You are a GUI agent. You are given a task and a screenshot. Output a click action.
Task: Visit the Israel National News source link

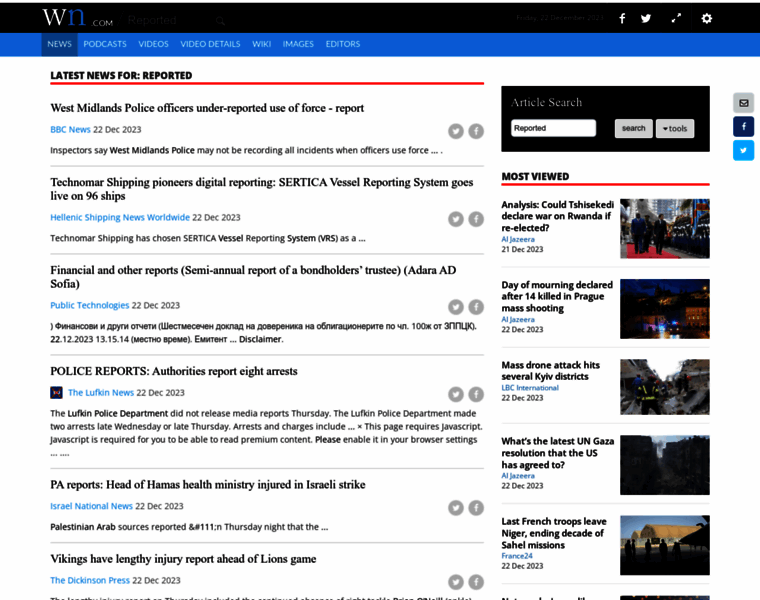91,506
